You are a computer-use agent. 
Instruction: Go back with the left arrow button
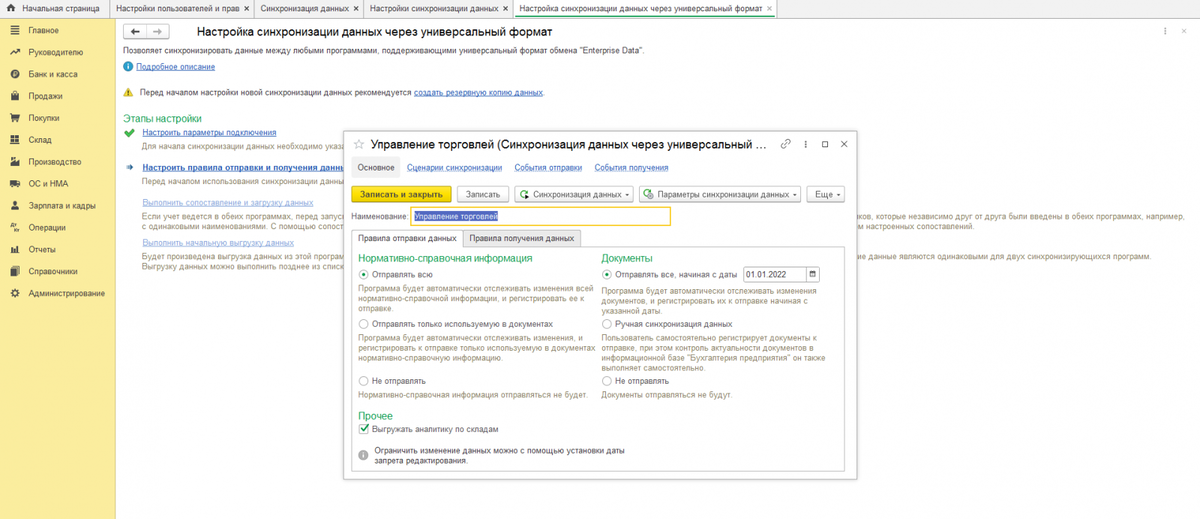point(136,32)
